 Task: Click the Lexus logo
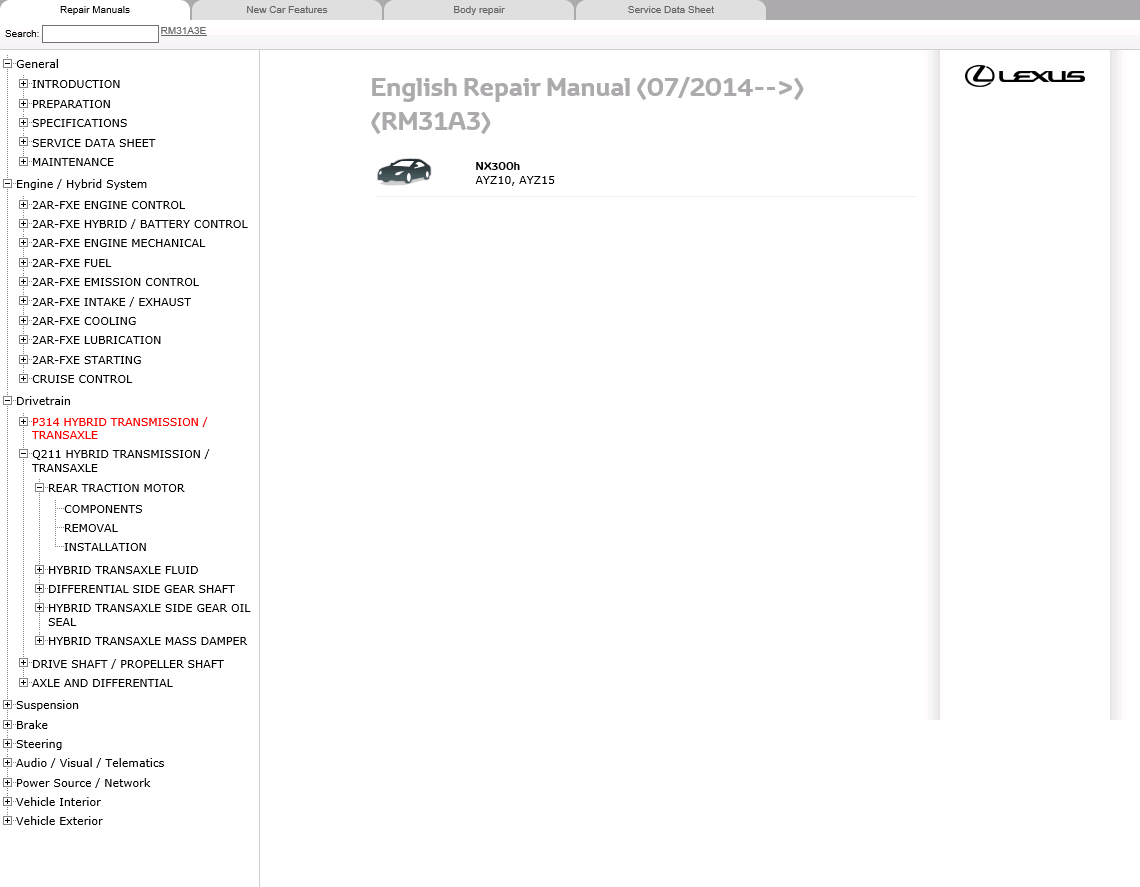coord(1024,76)
